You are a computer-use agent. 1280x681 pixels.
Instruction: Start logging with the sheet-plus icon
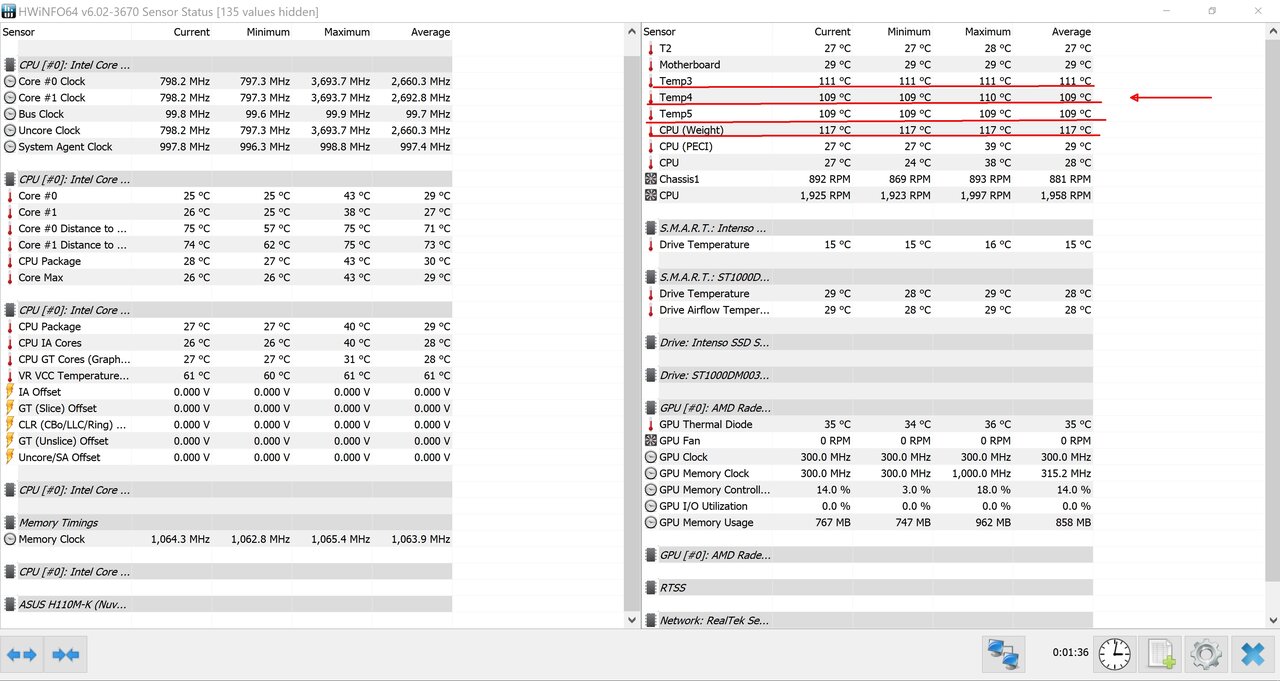click(1160, 655)
